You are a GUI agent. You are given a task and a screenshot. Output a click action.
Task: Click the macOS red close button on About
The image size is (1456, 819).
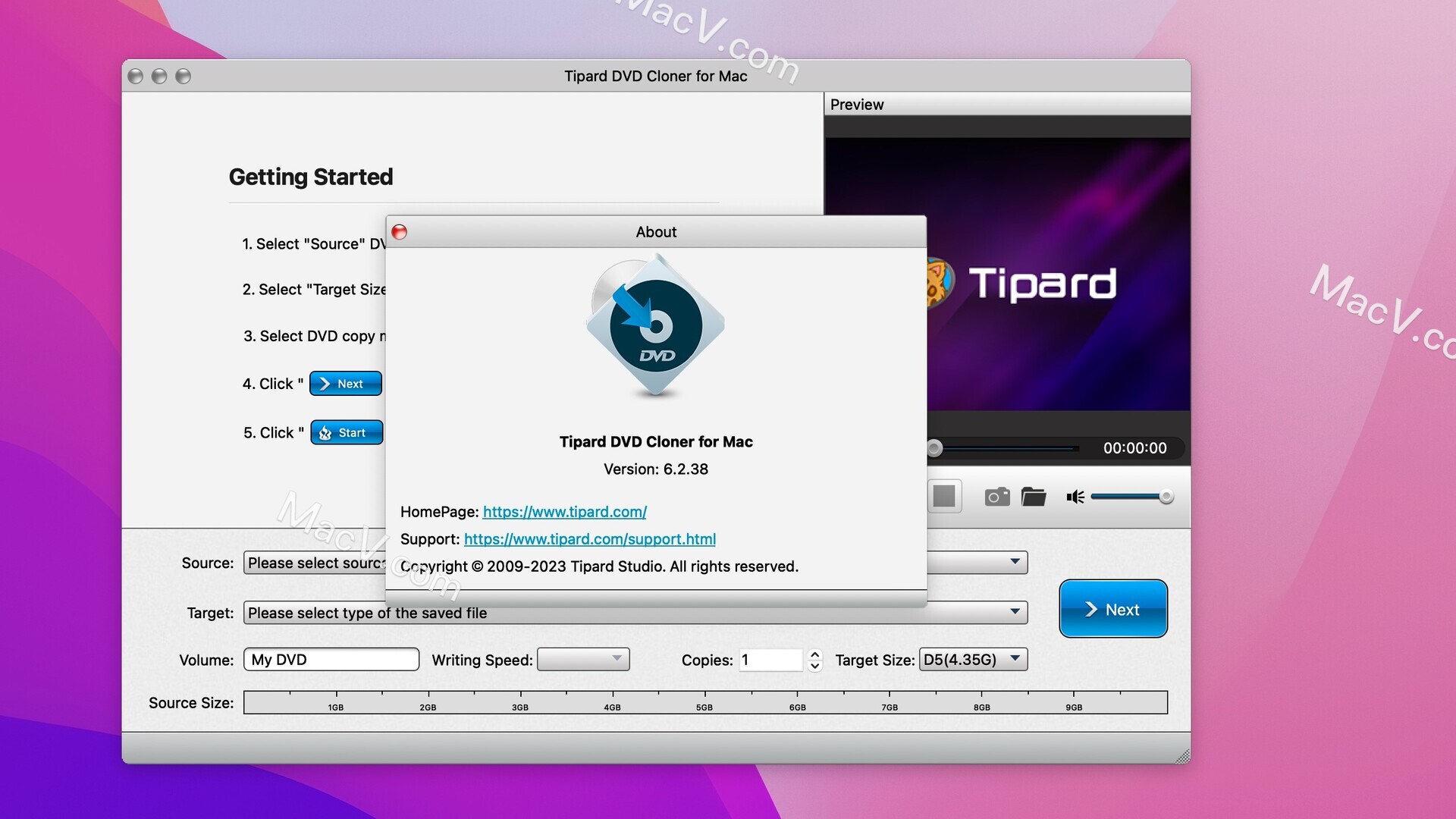click(400, 231)
